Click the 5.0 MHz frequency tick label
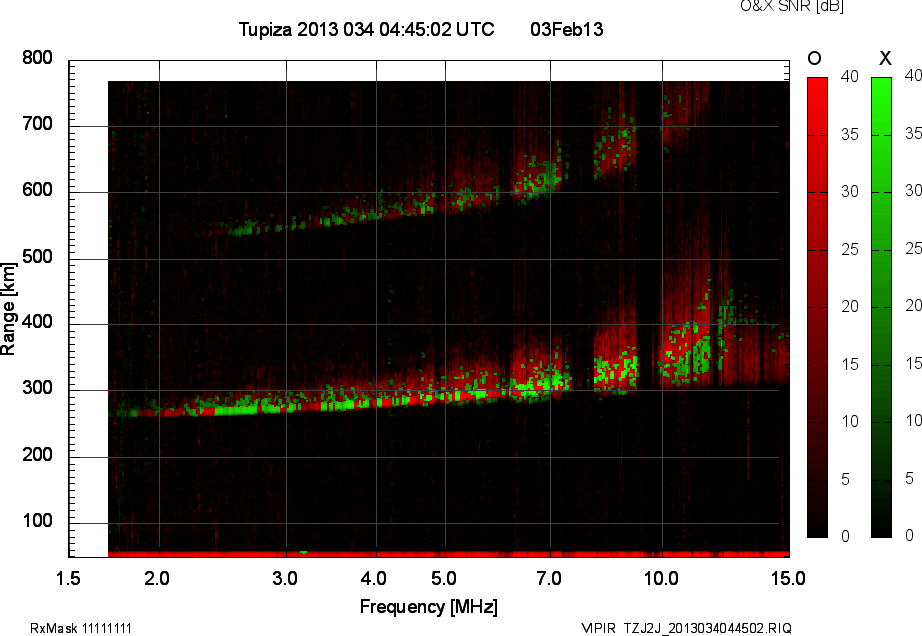Screen dimensions: 922x636 tap(444, 578)
